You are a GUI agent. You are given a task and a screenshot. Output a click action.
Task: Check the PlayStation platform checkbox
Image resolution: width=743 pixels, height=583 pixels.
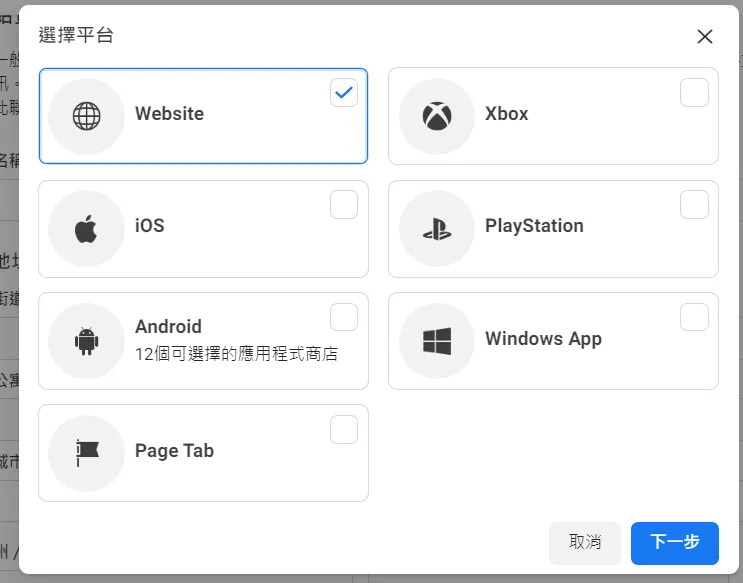(x=694, y=205)
